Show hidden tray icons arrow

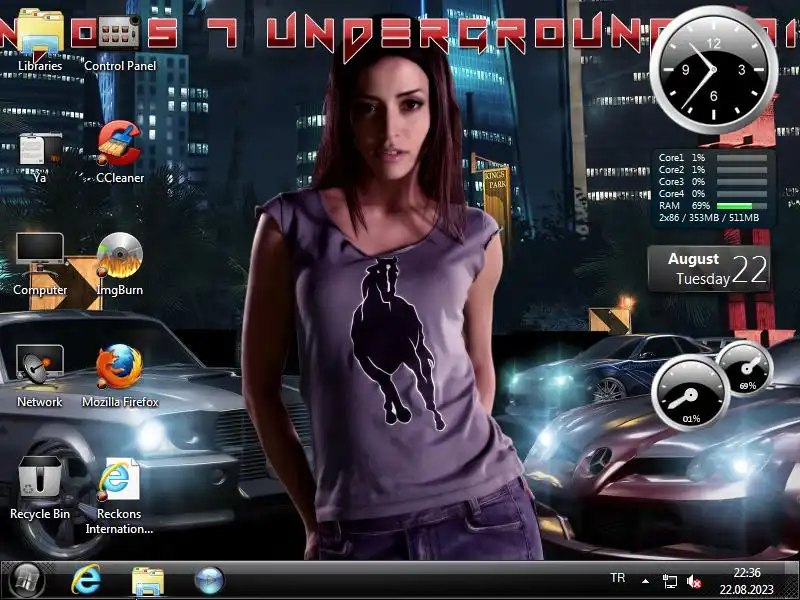coord(645,581)
